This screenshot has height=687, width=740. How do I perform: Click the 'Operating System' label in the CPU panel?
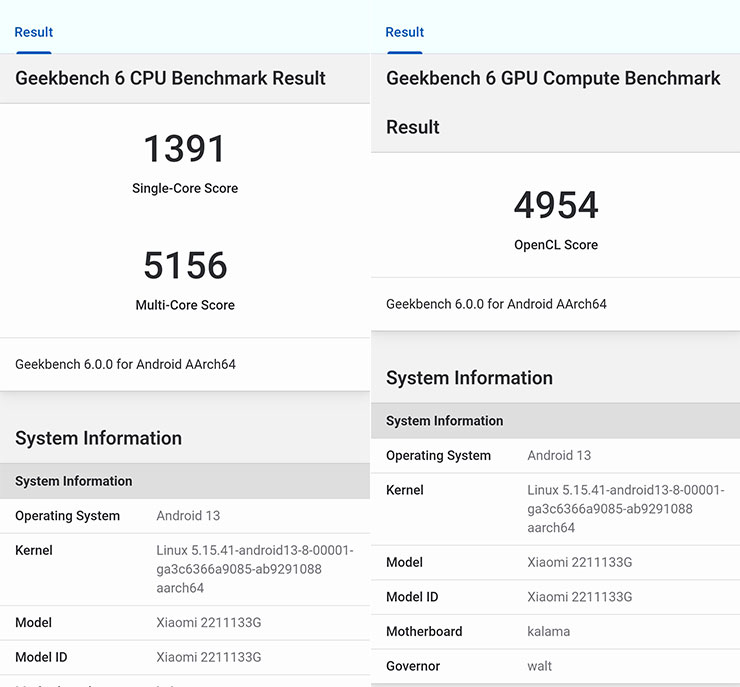pyautogui.click(x=67, y=516)
